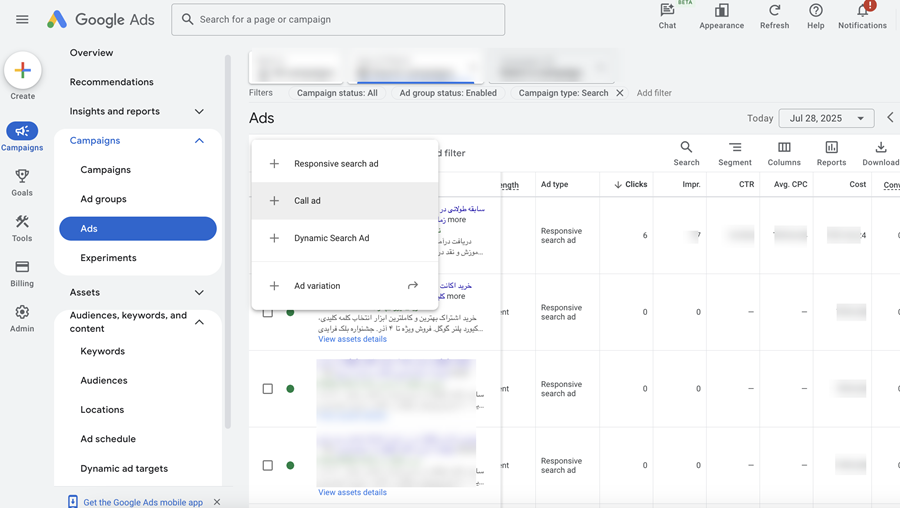Click the Refresh icon
Viewport: 900px width, 508px height.
(x=774, y=10)
